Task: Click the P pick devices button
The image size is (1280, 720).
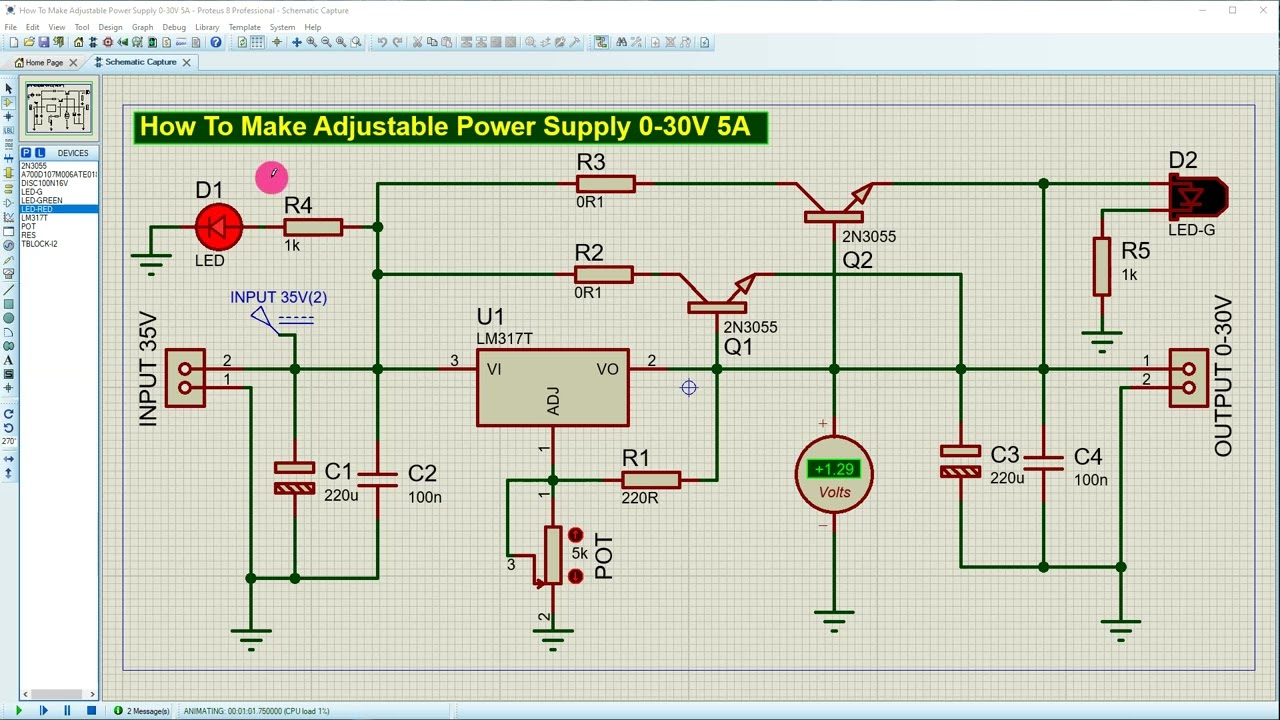Action: coord(27,153)
